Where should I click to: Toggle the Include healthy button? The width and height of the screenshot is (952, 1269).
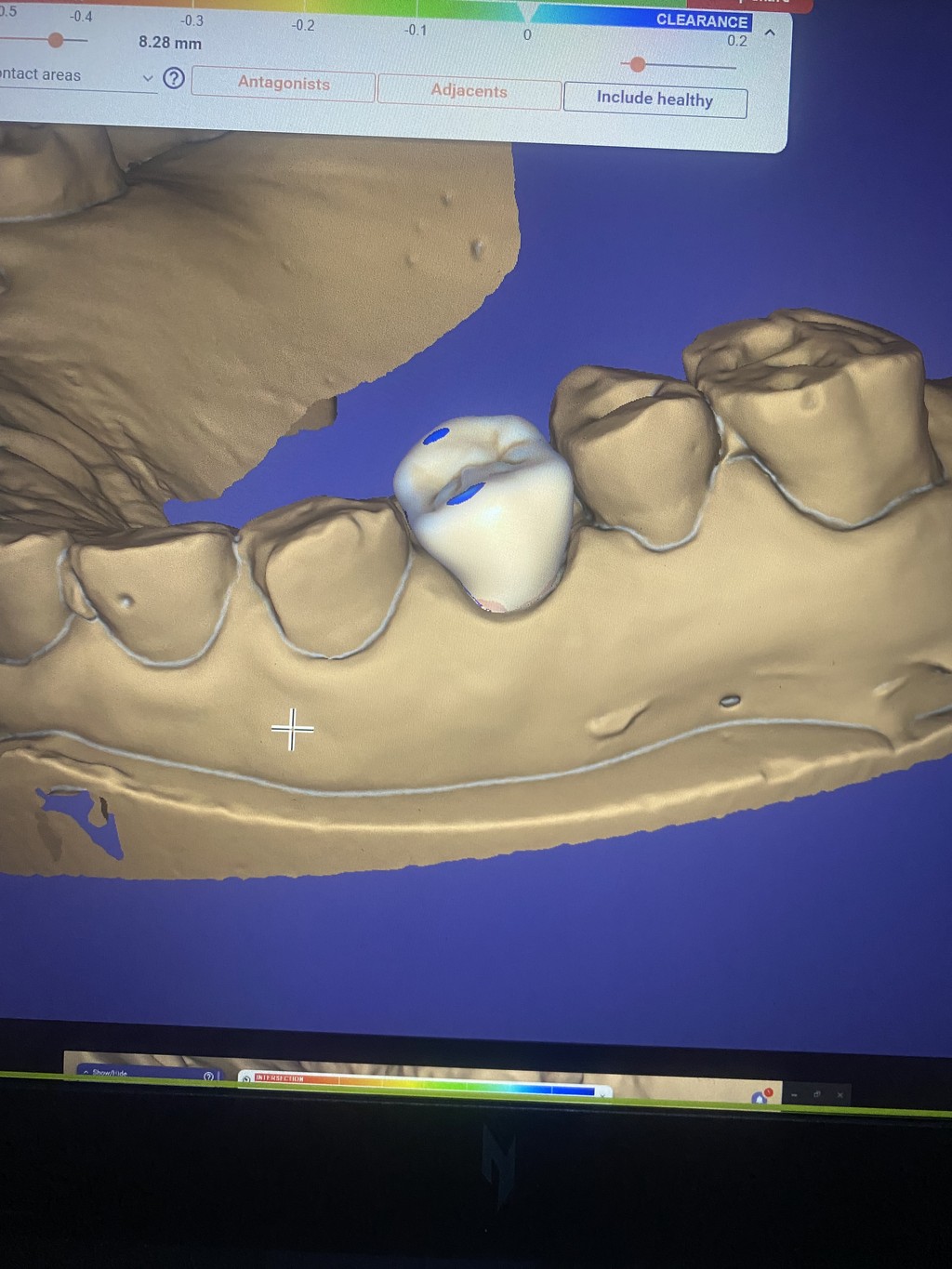[x=654, y=99]
